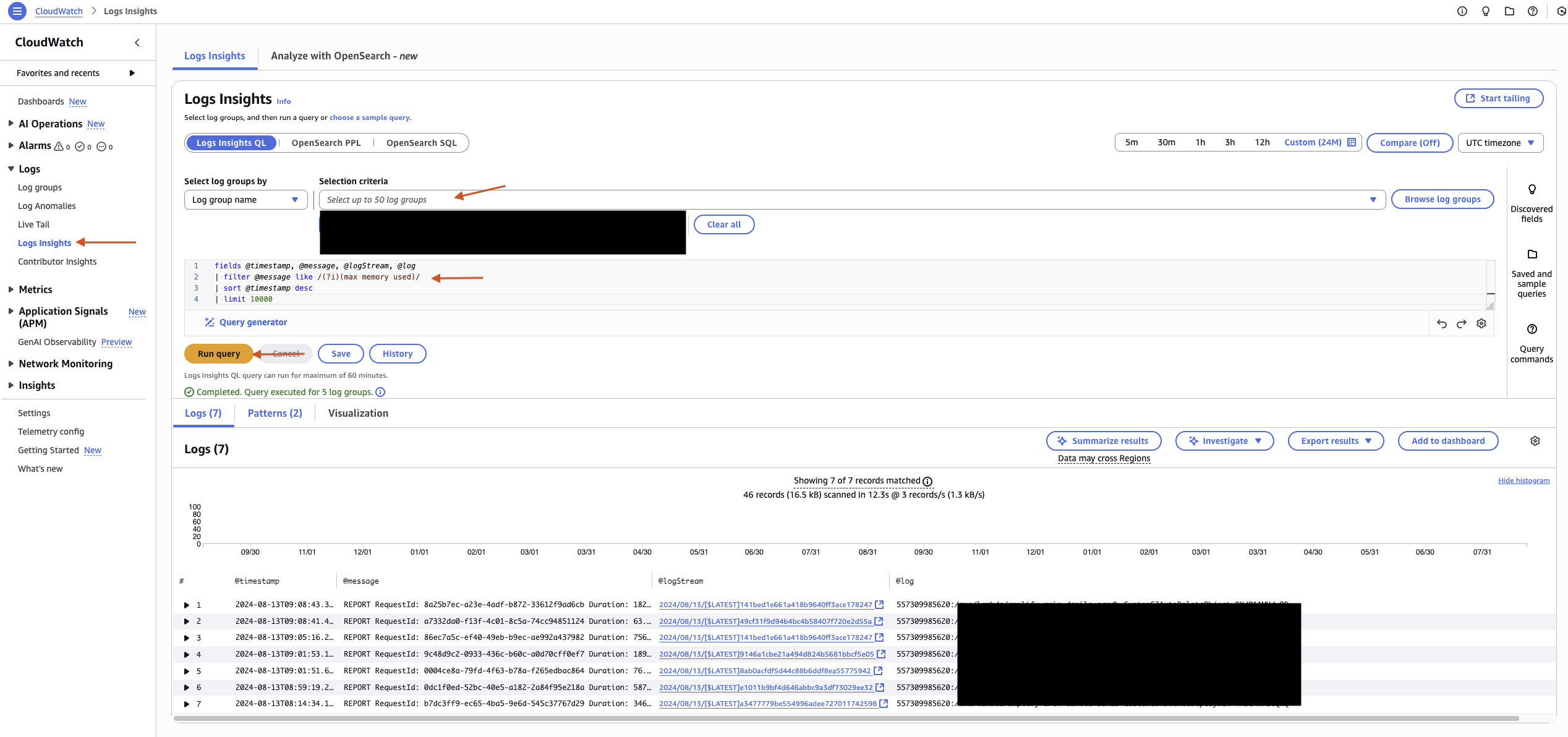The image size is (1568, 737).
Task: Hide the results histogram
Action: 1523,480
